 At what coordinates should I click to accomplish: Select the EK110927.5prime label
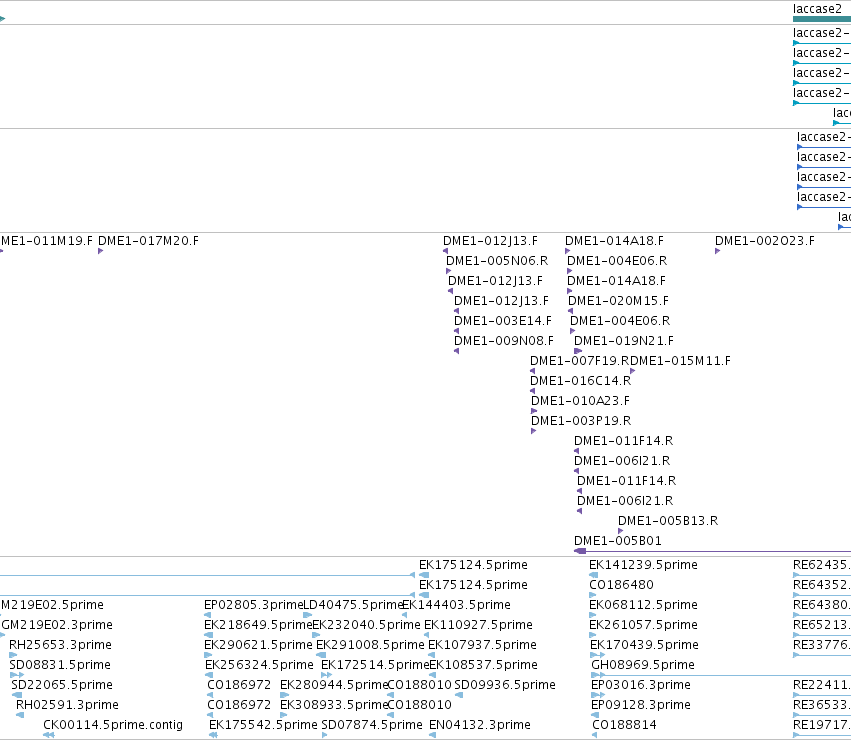click(478, 625)
